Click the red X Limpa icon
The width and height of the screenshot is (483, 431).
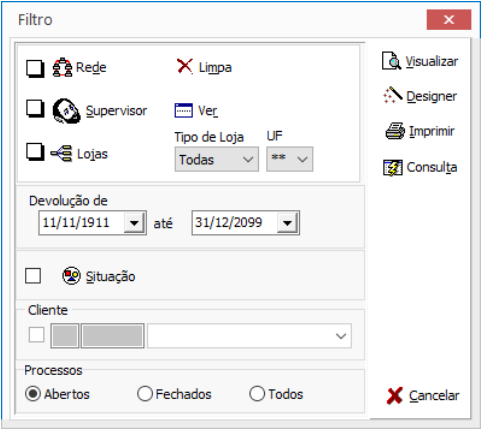pos(185,66)
